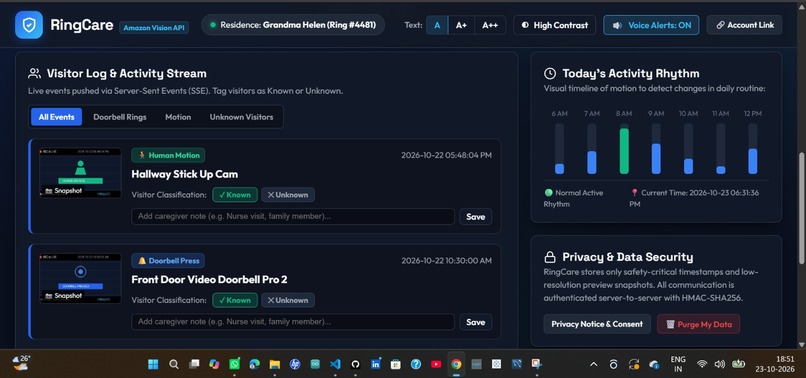Mark the Hallway Stick Up Cam visitor as Known
Image resolution: width=806 pixels, height=378 pixels.
235,195
